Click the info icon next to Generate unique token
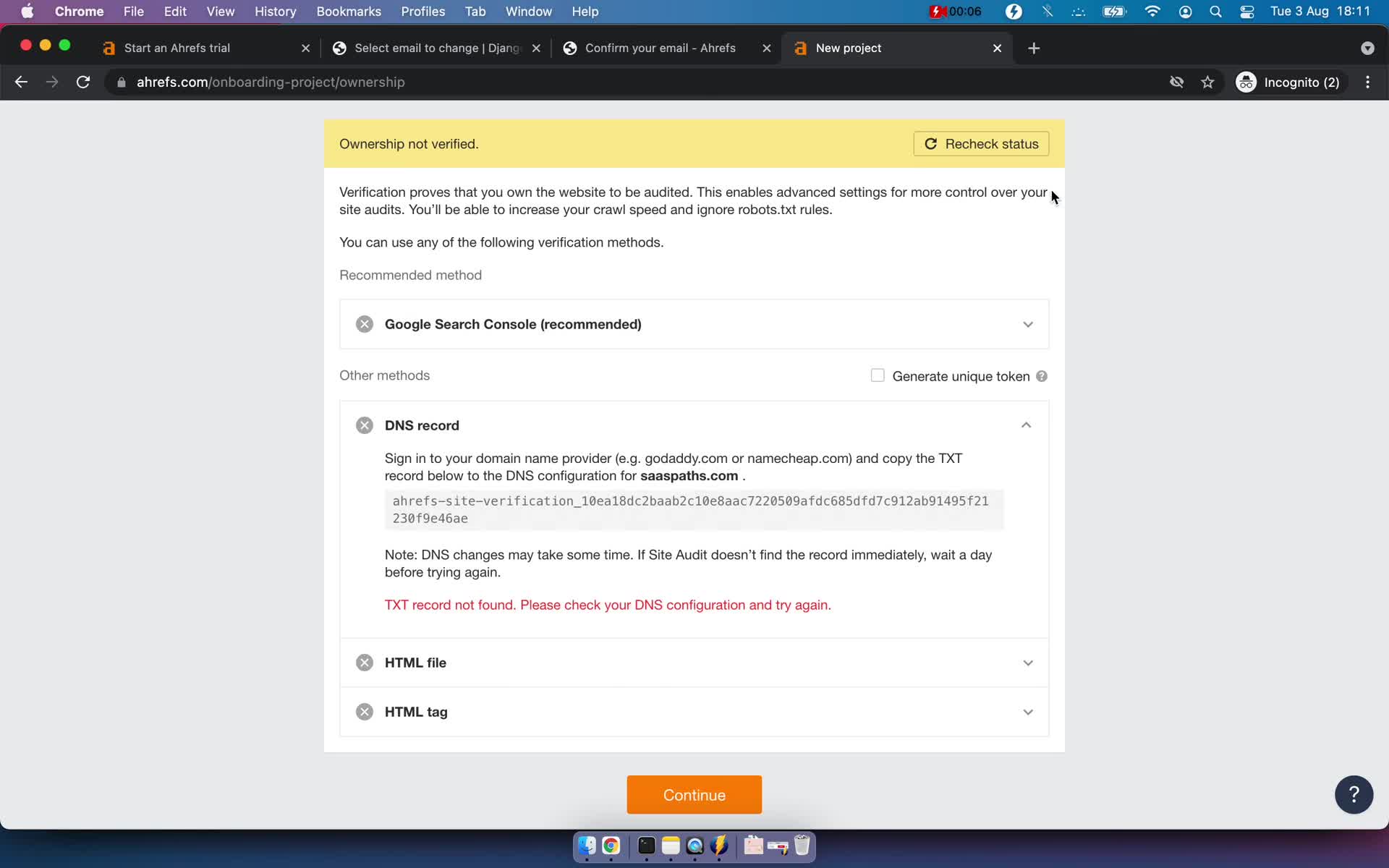Screen dimensions: 1389x868 coord(1041,376)
